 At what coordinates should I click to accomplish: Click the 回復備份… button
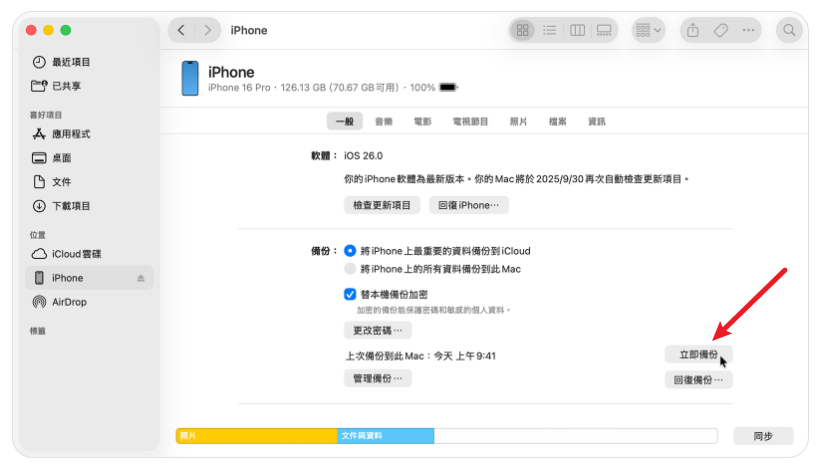click(x=699, y=380)
